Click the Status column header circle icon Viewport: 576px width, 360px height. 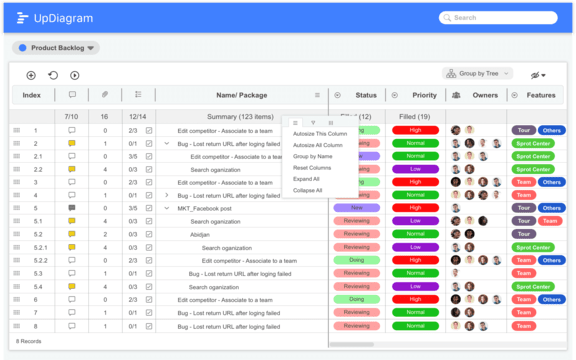pos(338,95)
